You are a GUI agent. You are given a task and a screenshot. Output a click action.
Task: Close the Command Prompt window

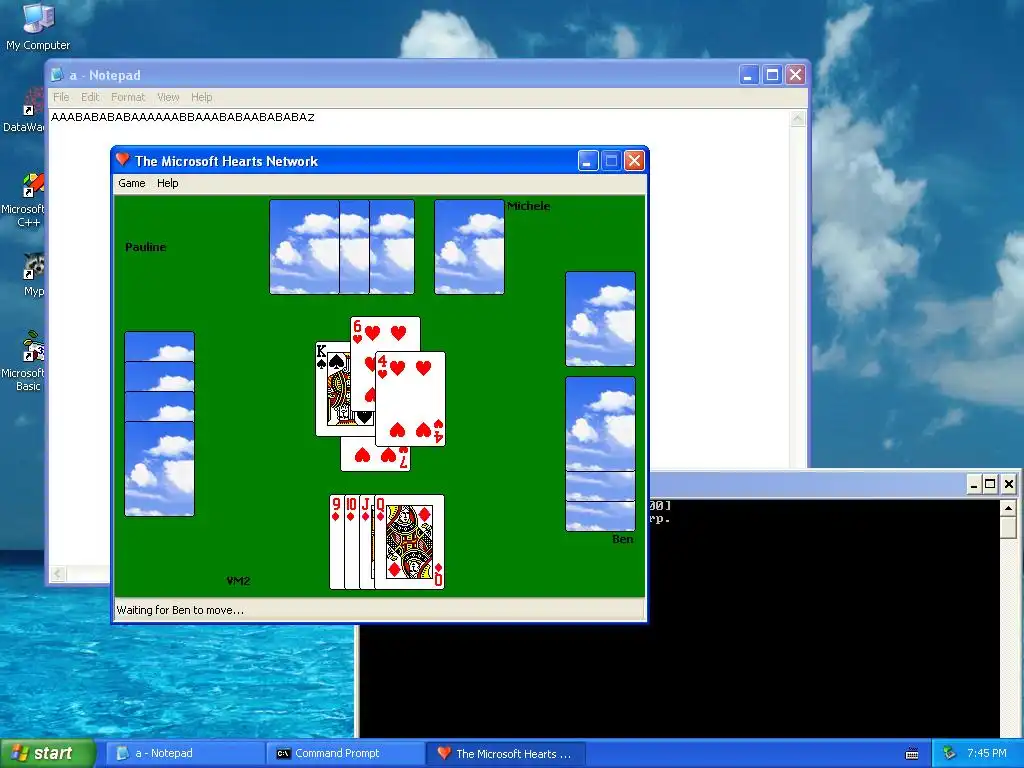[x=1008, y=484]
